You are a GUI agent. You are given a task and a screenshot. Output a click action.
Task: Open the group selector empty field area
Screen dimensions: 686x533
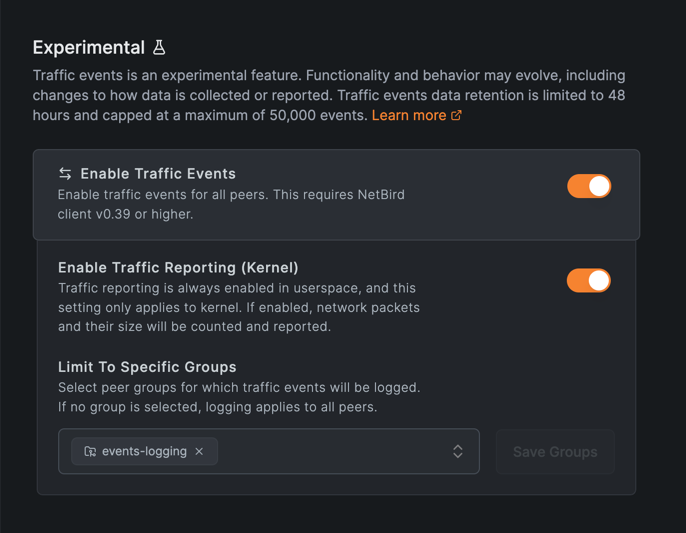[x=330, y=452]
